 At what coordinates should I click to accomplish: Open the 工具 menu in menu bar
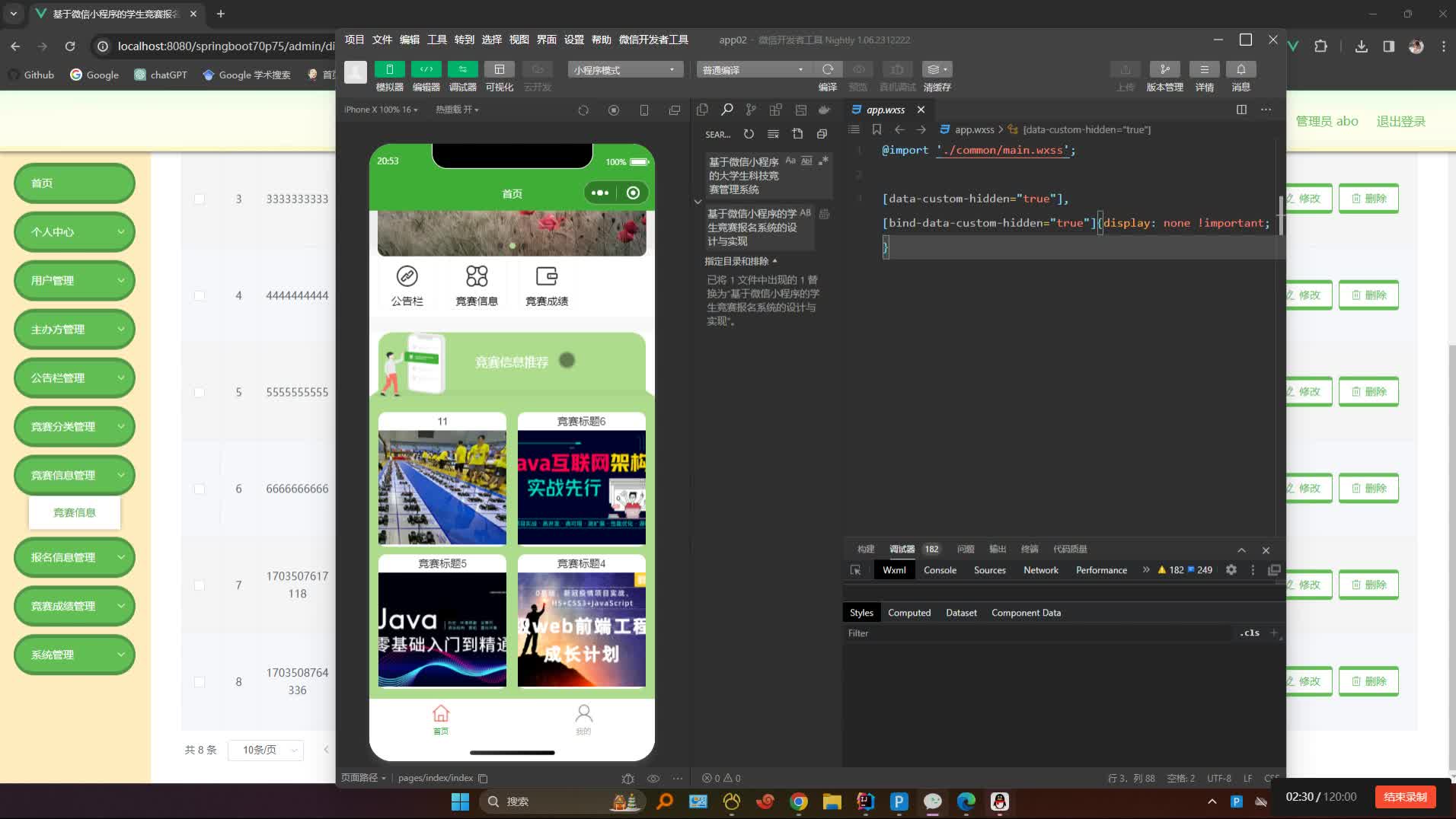436,40
